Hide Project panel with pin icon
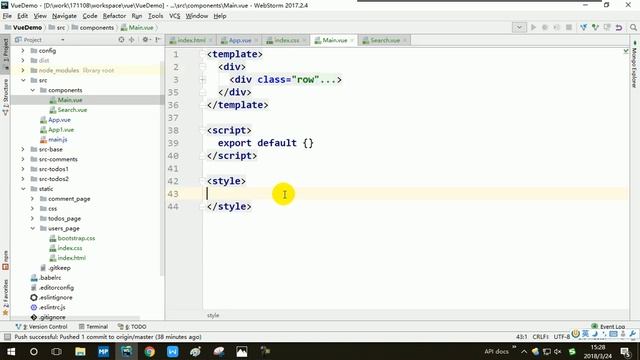Viewport: 640px width, 360px height. tap(158, 40)
